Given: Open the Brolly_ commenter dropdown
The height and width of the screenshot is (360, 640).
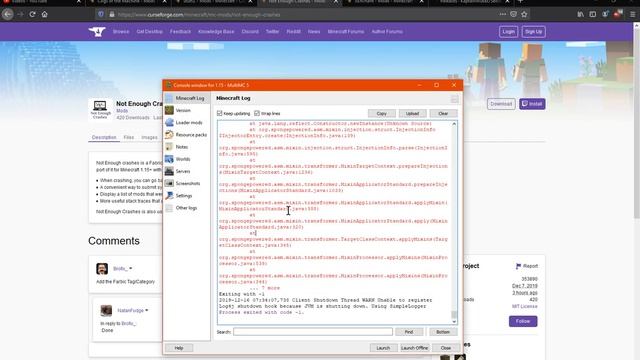Looking at the screenshot, I should [x=131, y=268].
